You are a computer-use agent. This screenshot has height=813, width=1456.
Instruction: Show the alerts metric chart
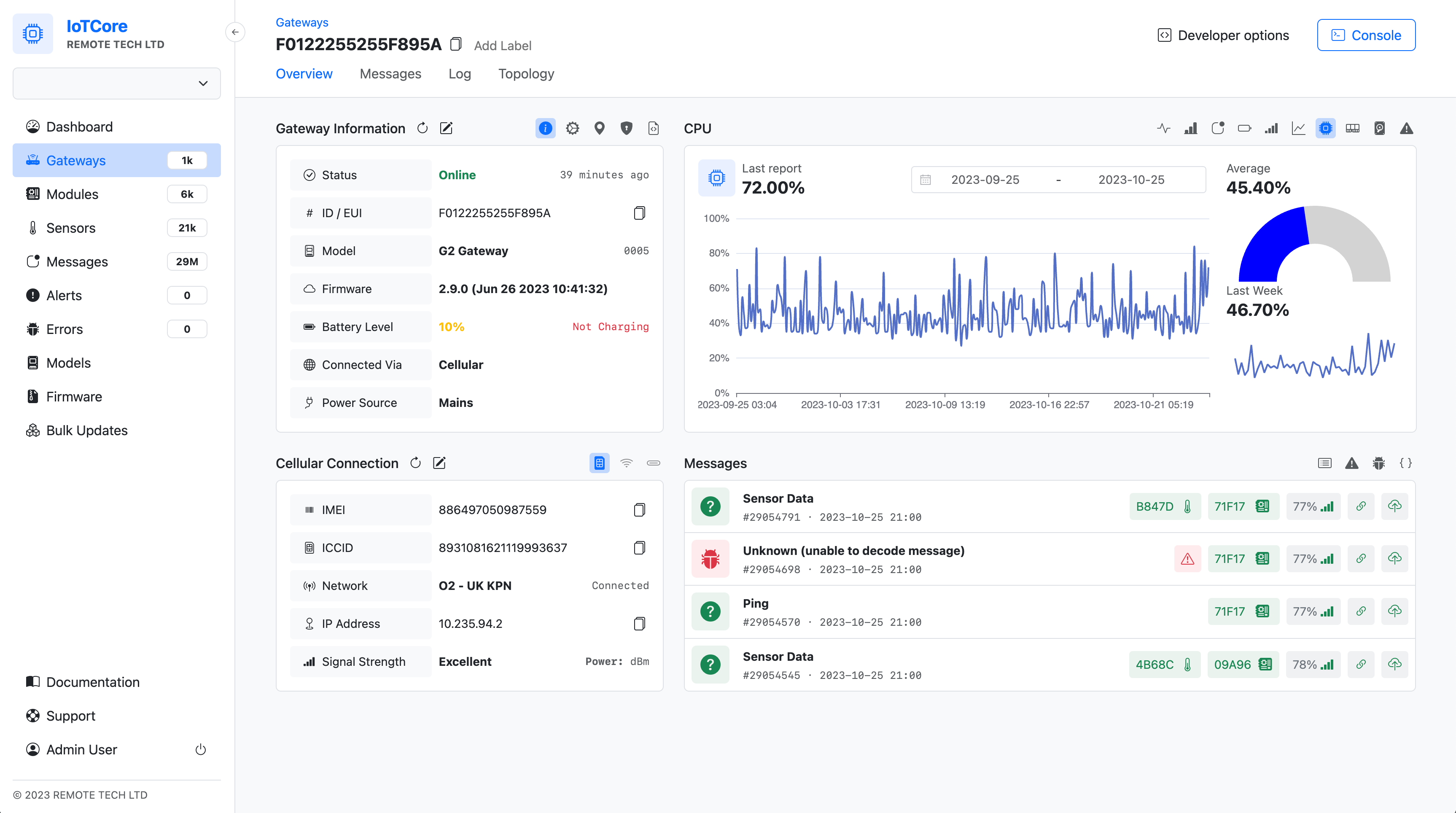point(1407,128)
